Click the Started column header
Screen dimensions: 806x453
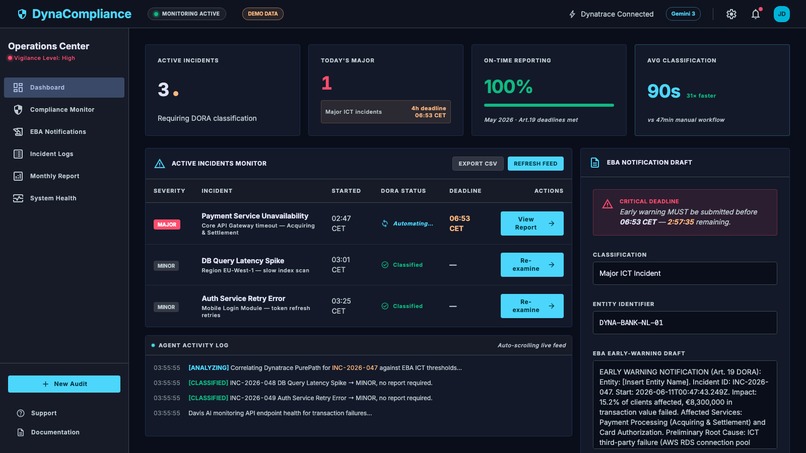(346, 191)
